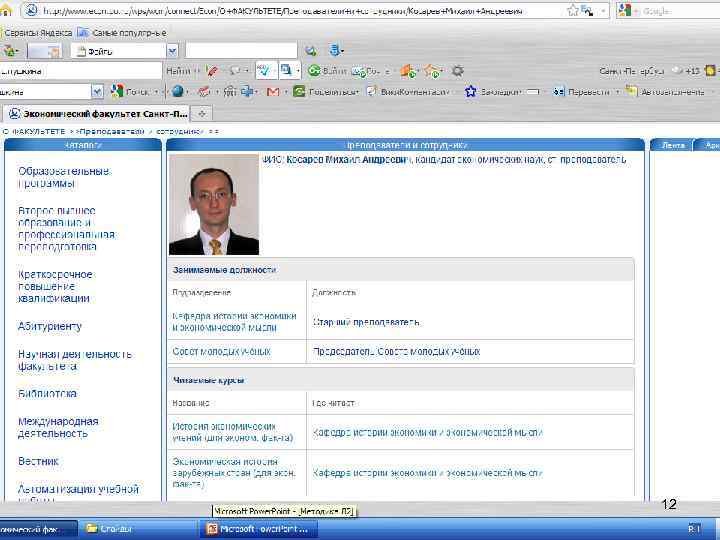The image size is (720, 540).
Task: Click the Home icon beside the address bar
Action: click(x=6, y=10)
